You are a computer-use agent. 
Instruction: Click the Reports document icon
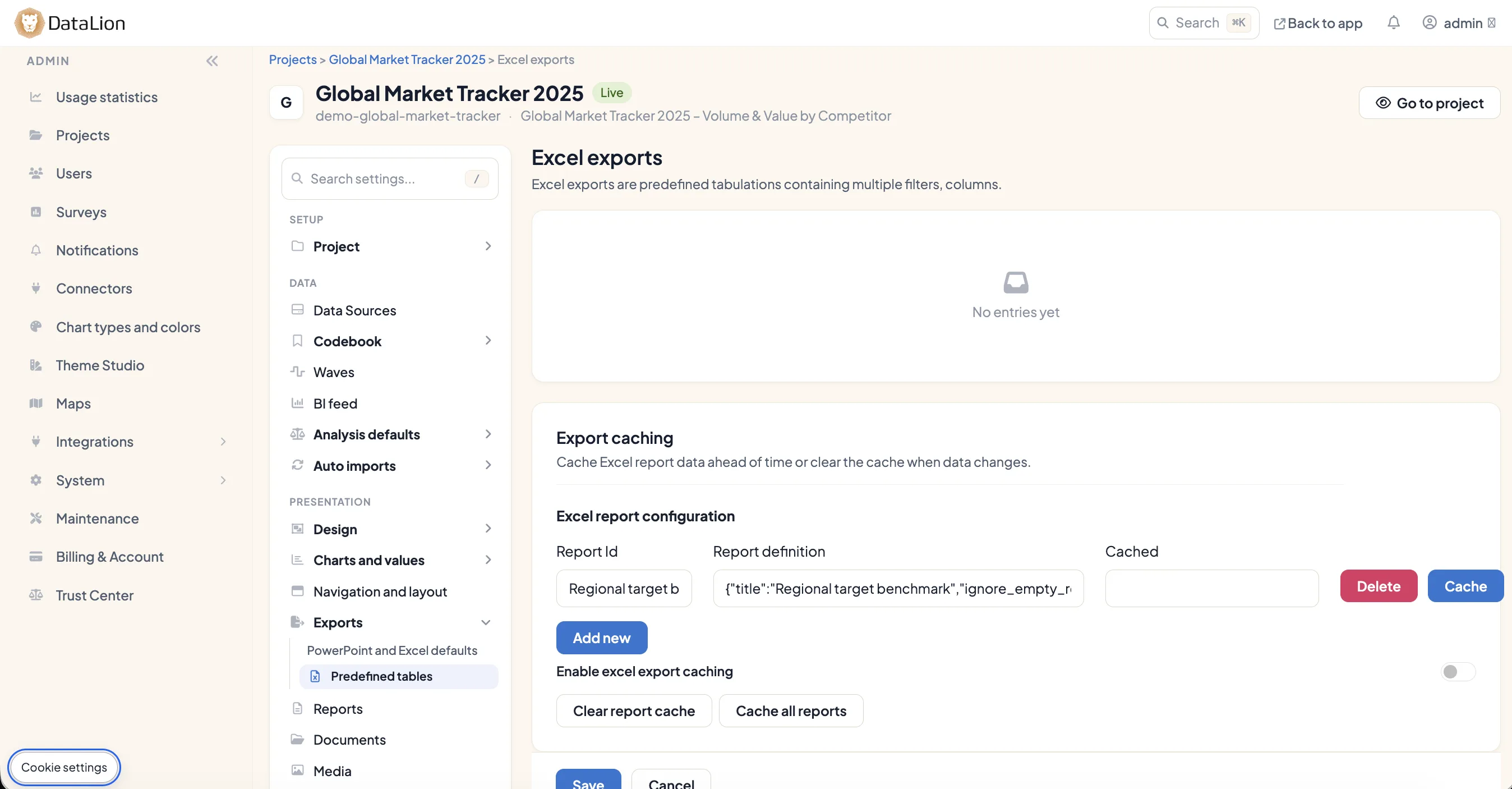pos(298,709)
